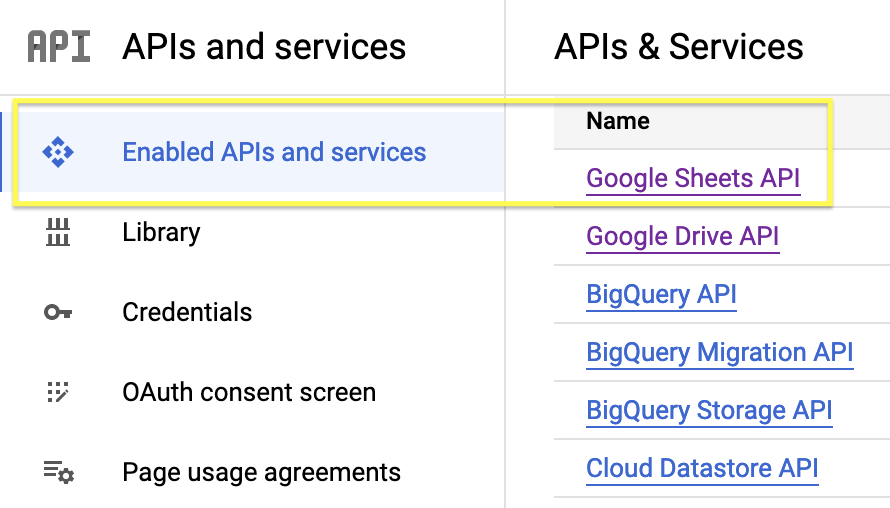Open the BigQuery Storage API link

(709, 410)
